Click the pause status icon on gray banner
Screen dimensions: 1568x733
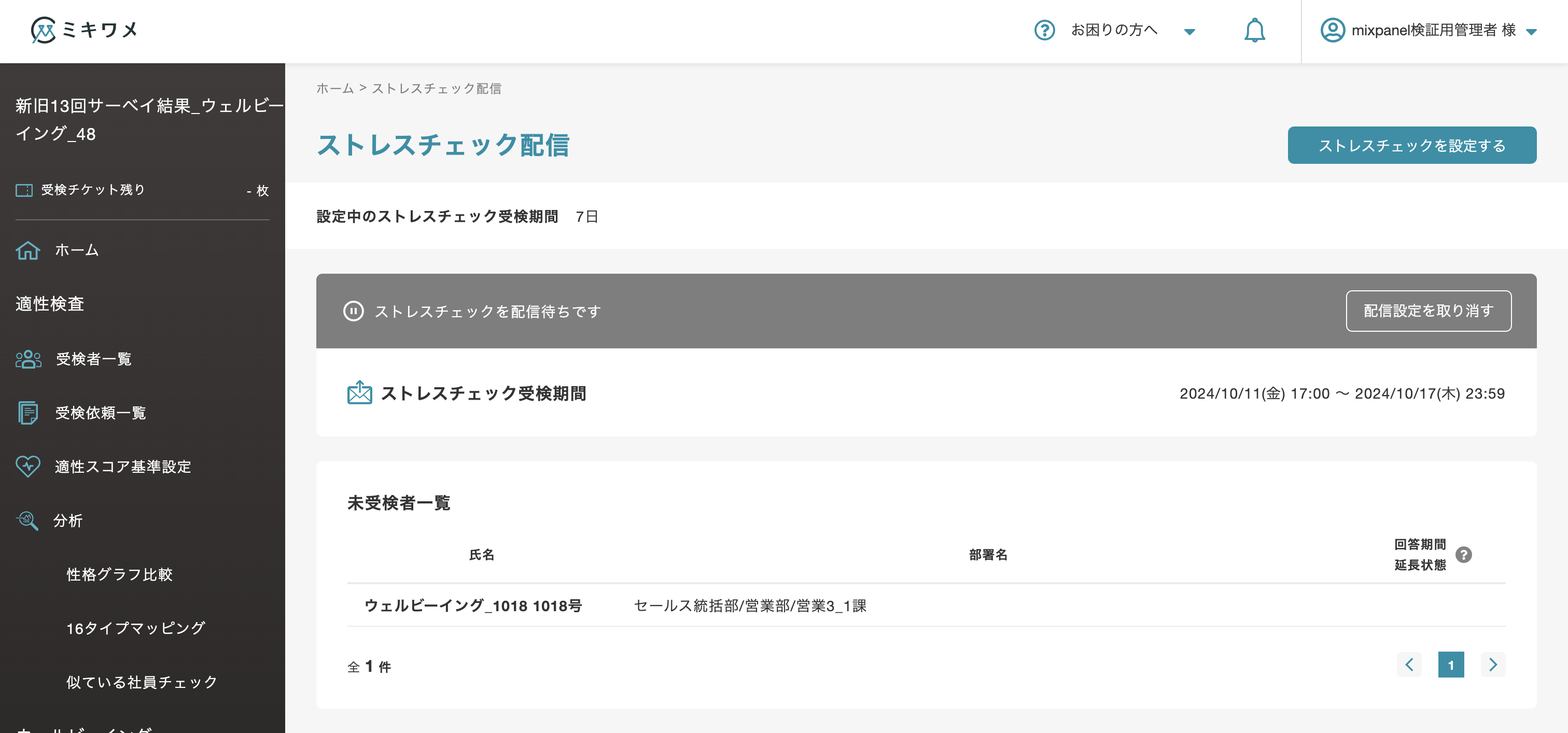point(354,311)
